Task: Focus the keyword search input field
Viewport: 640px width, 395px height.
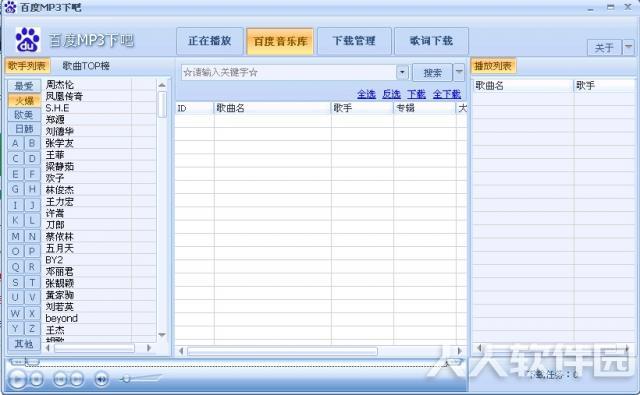Action: (289, 73)
